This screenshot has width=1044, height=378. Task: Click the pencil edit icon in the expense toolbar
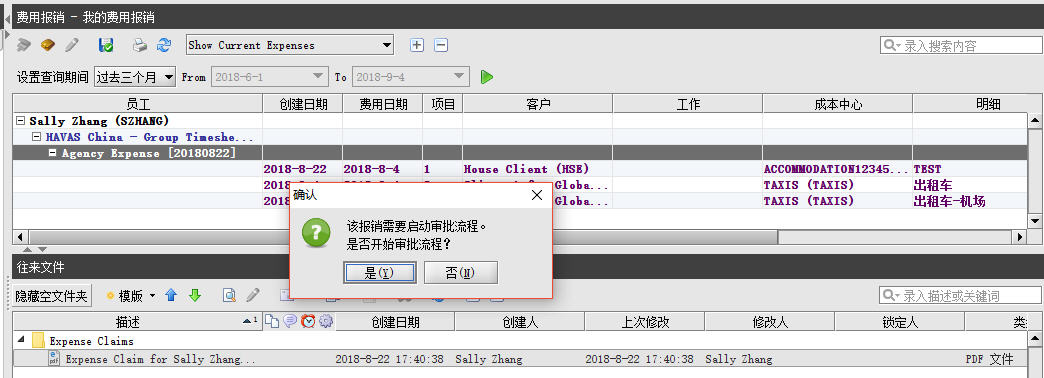(71, 45)
